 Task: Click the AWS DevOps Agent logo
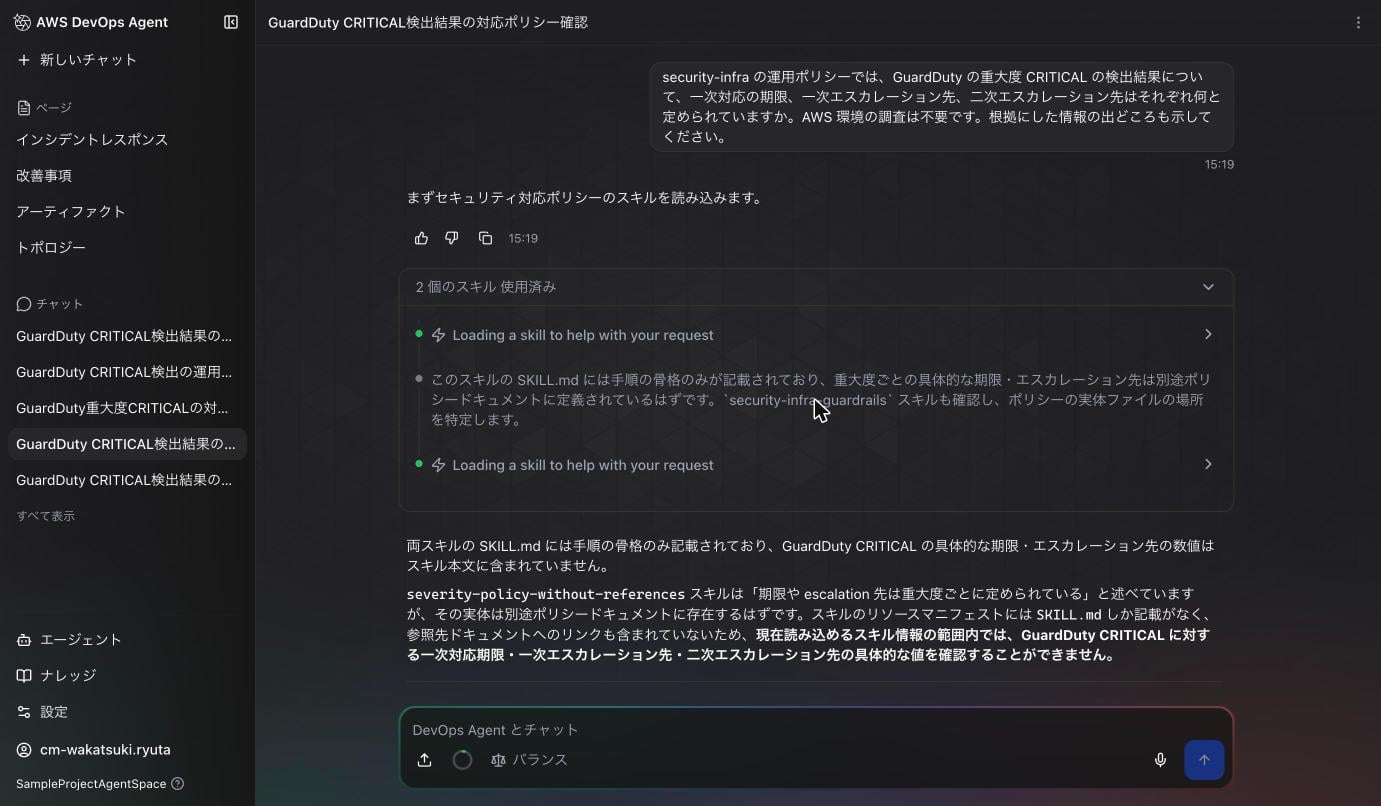[22, 22]
